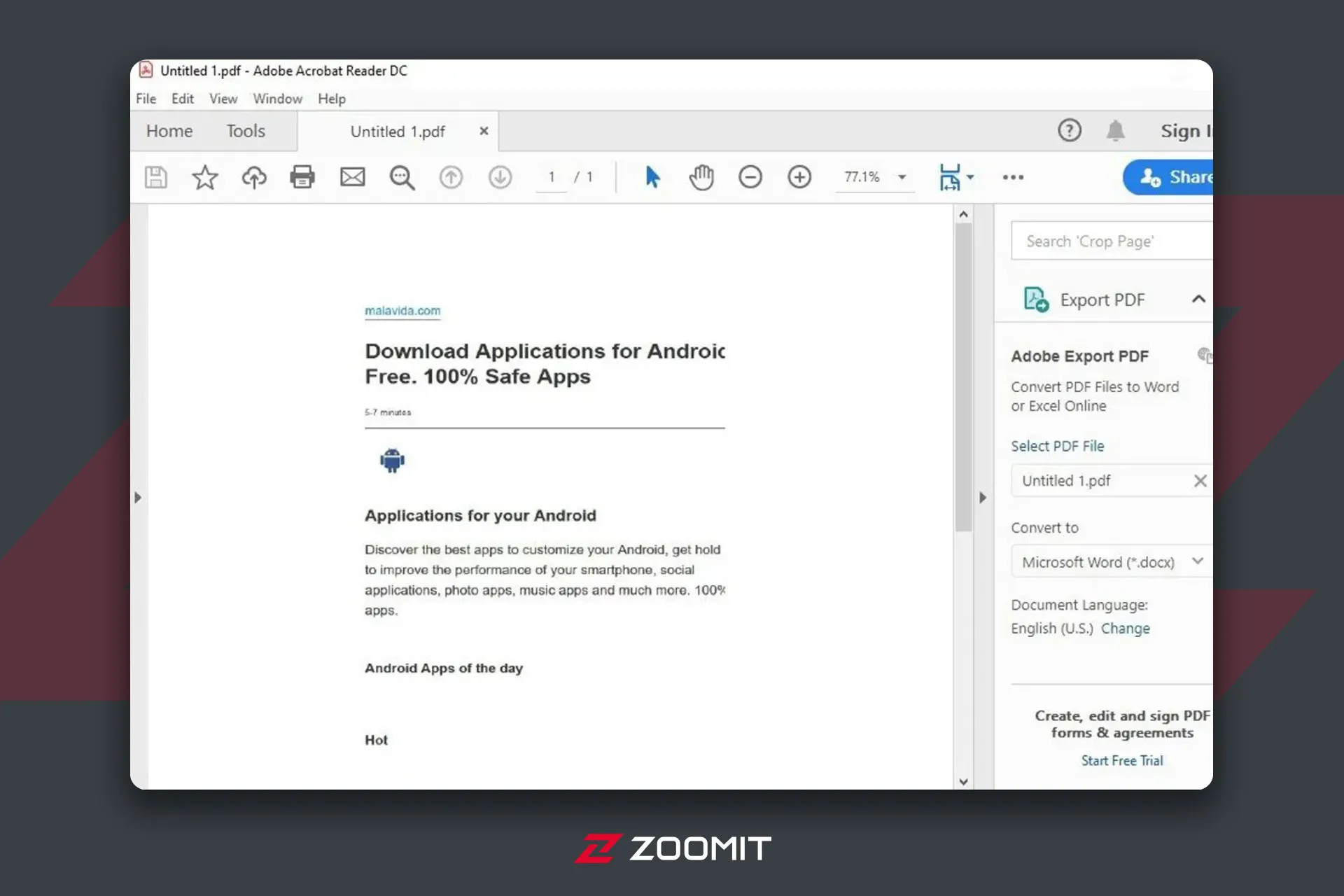This screenshot has width=1344, height=896.
Task: Click the Select PDF File link
Action: (1057, 446)
